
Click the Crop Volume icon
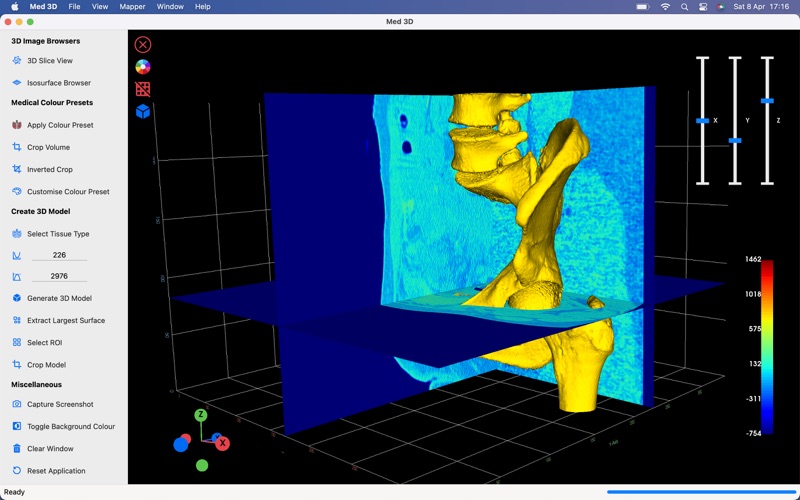click(x=17, y=147)
